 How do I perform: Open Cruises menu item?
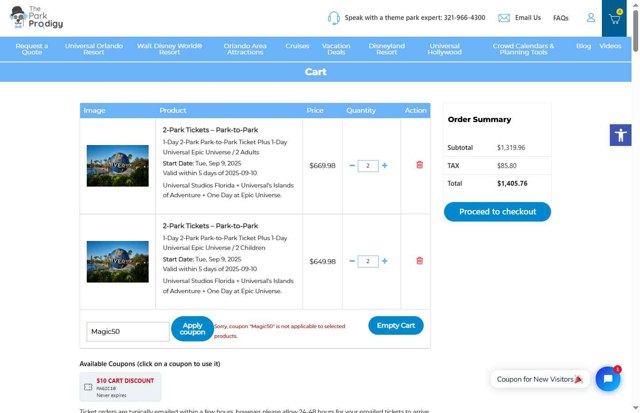click(297, 46)
